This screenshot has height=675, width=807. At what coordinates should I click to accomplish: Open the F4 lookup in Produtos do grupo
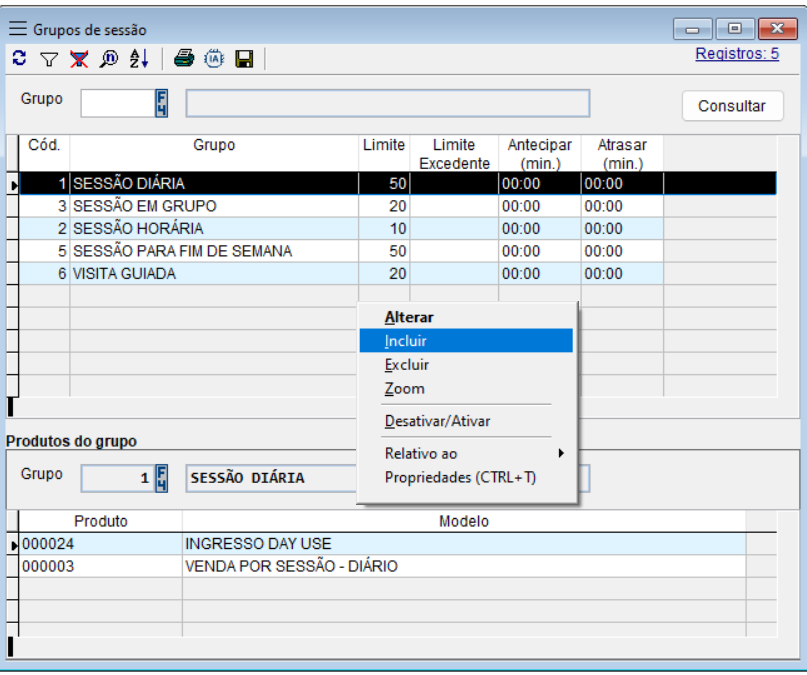(x=161, y=478)
